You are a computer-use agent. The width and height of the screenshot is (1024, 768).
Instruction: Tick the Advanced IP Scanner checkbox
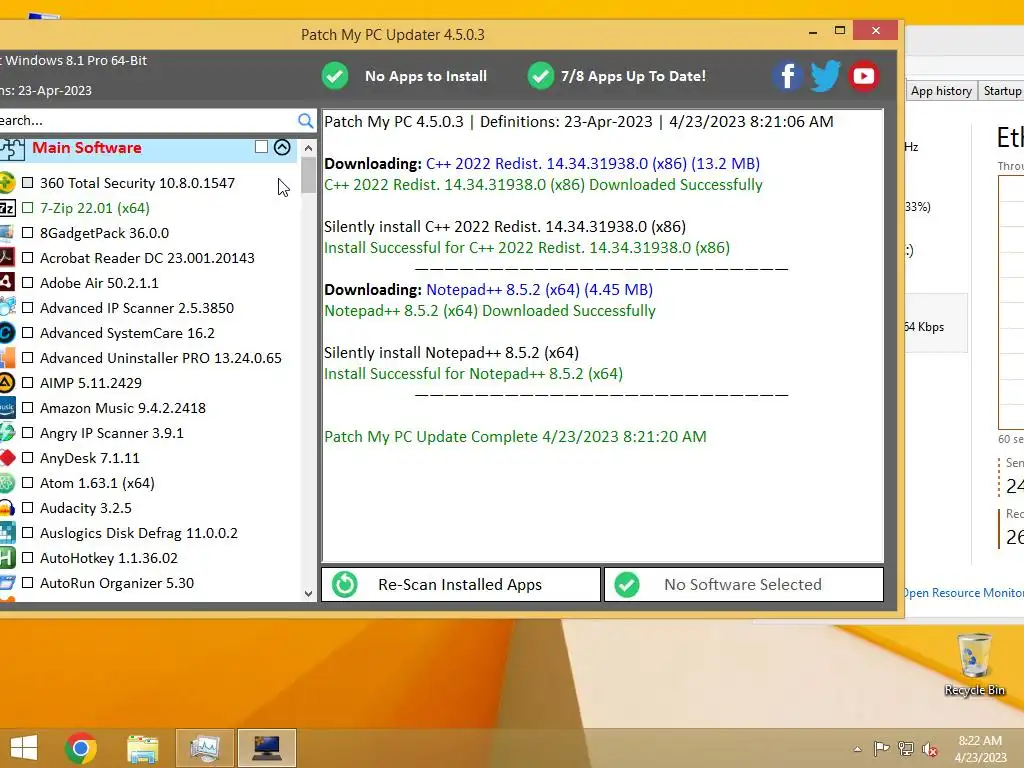(27, 308)
